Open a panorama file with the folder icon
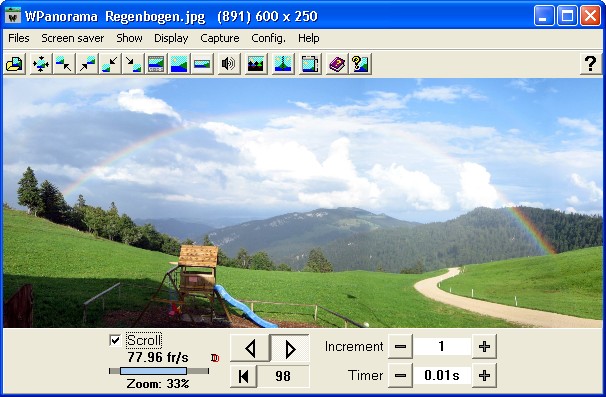This screenshot has height=397, width=606. 15,64
